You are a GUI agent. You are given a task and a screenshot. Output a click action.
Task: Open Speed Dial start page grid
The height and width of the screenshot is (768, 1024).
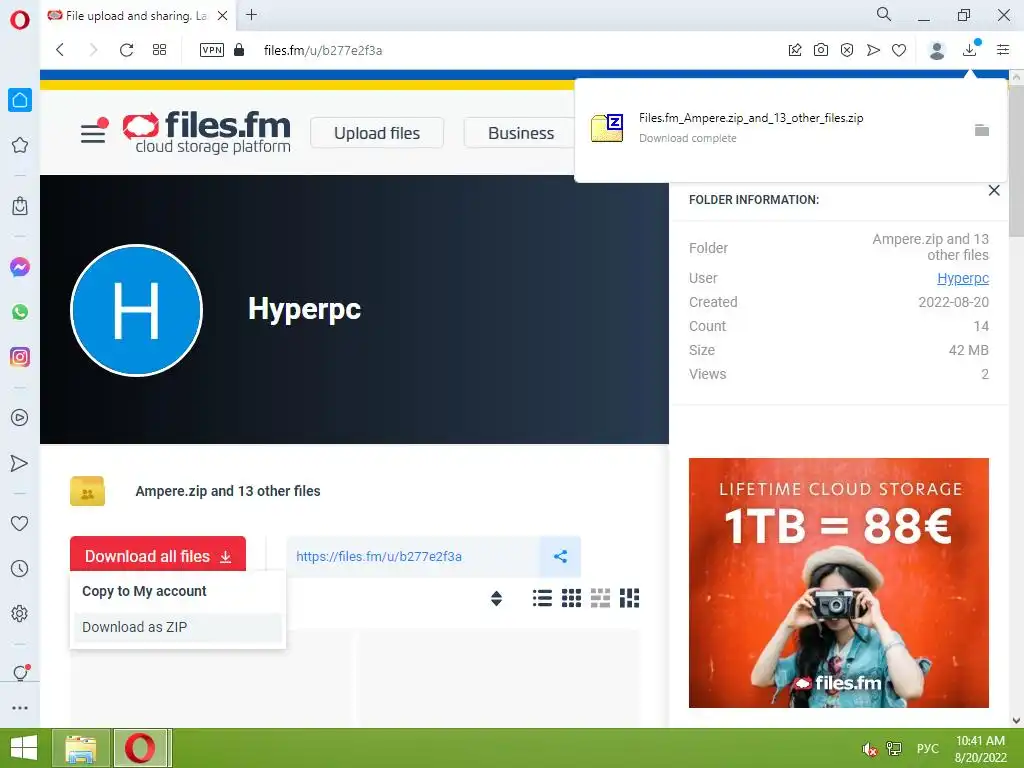(x=159, y=50)
